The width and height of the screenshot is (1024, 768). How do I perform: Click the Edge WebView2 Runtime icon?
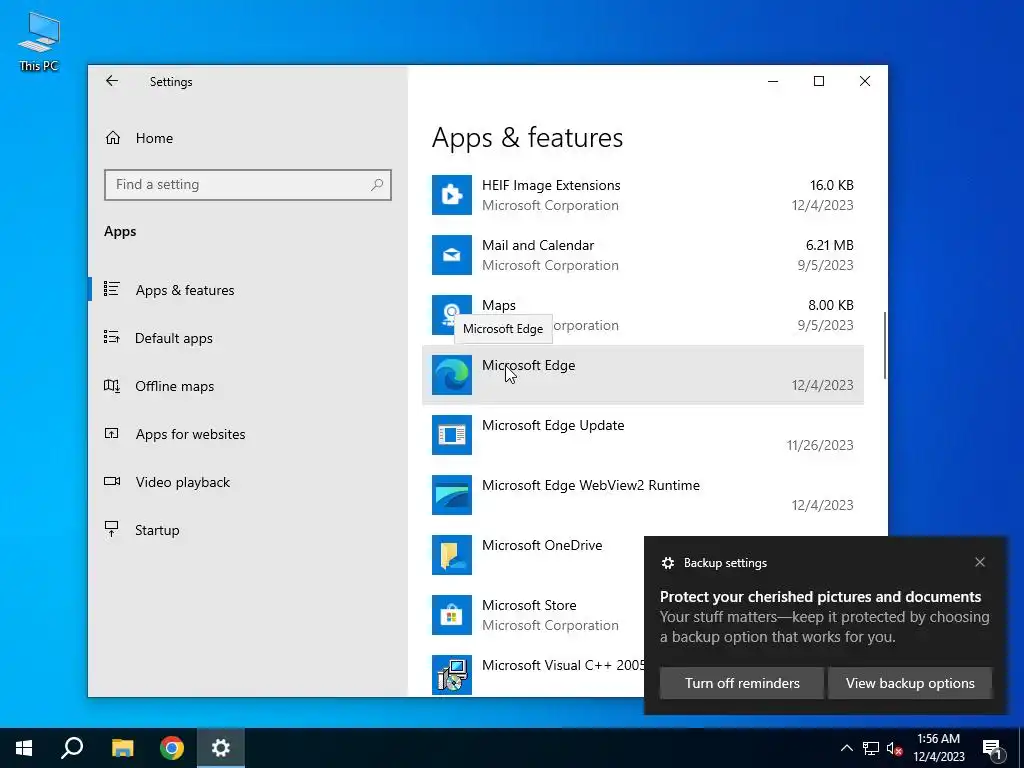coord(451,495)
